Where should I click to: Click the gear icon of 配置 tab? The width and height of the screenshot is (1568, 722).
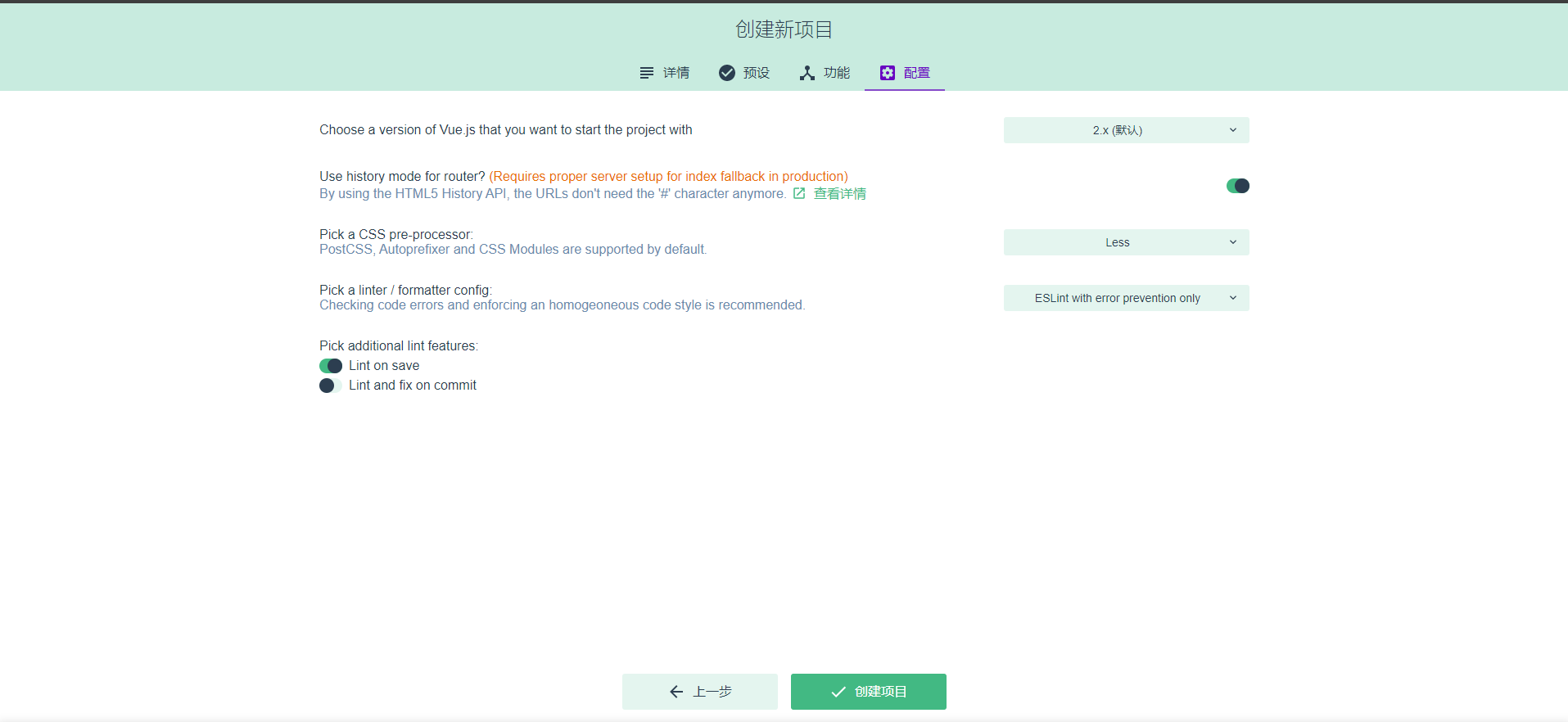pyautogui.click(x=888, y=73)
